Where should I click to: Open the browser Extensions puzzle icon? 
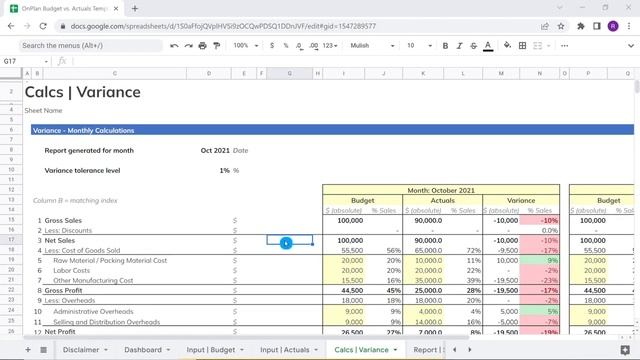point(580,26)
